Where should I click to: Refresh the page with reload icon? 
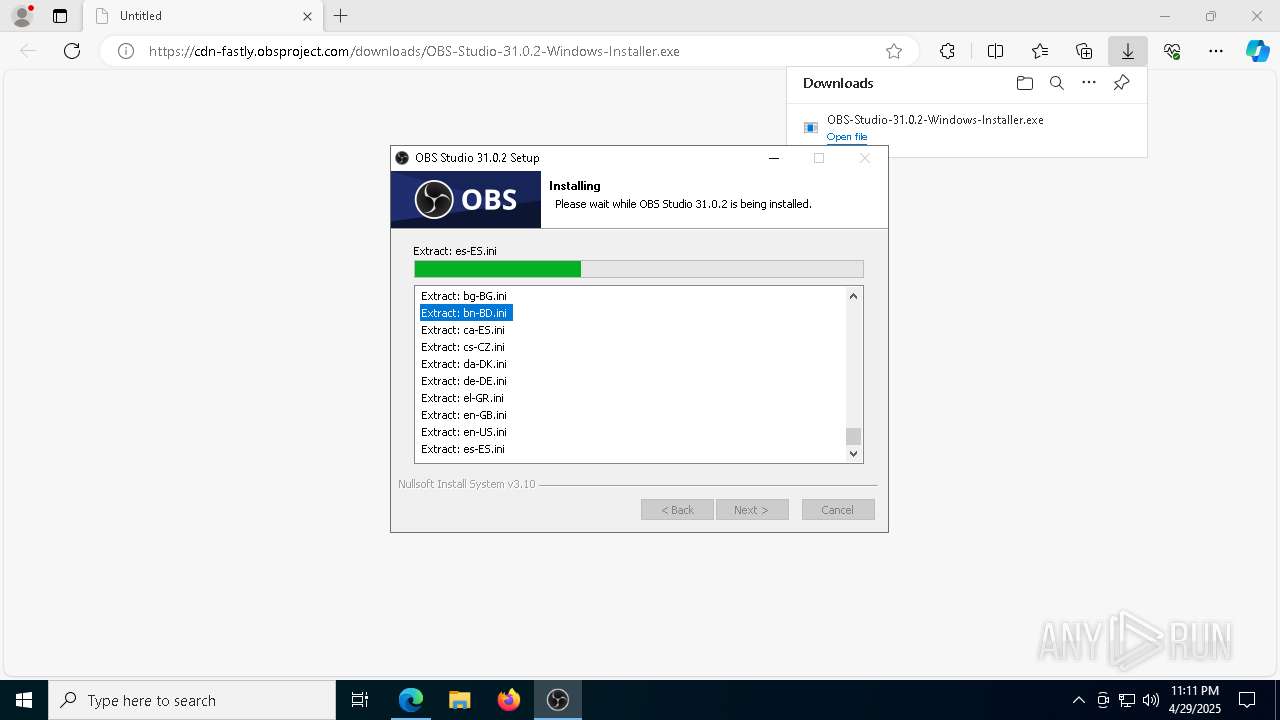click(72, 51)
